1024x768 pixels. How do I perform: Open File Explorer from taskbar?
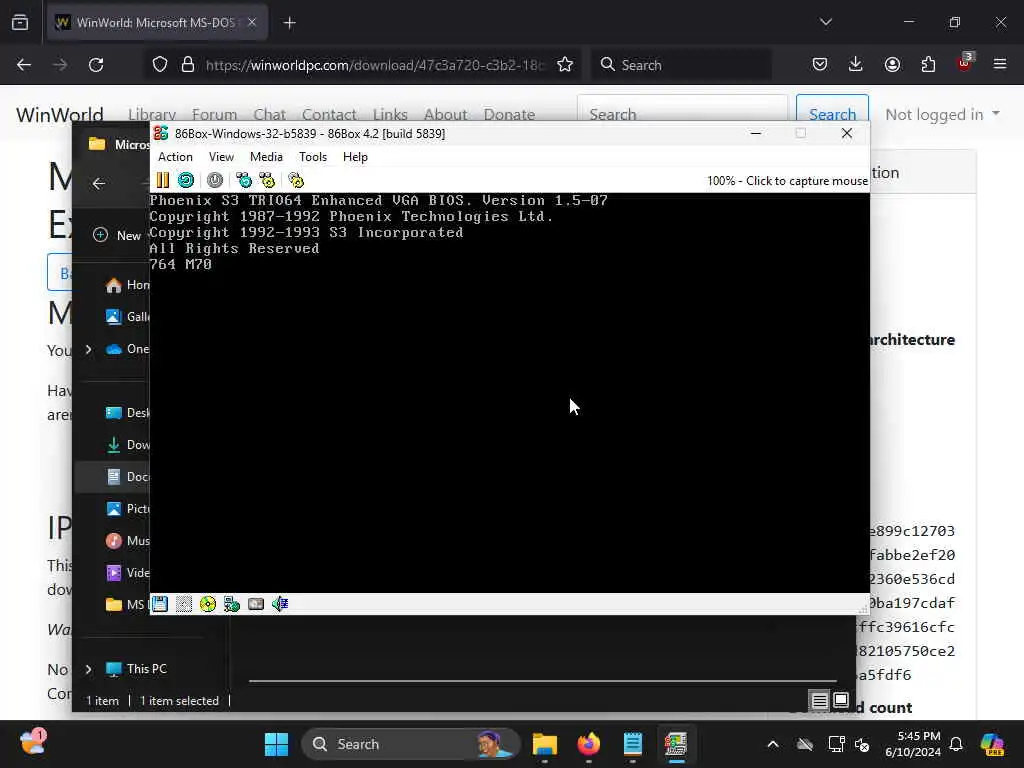pyautogui.click(x=545, y=744)
